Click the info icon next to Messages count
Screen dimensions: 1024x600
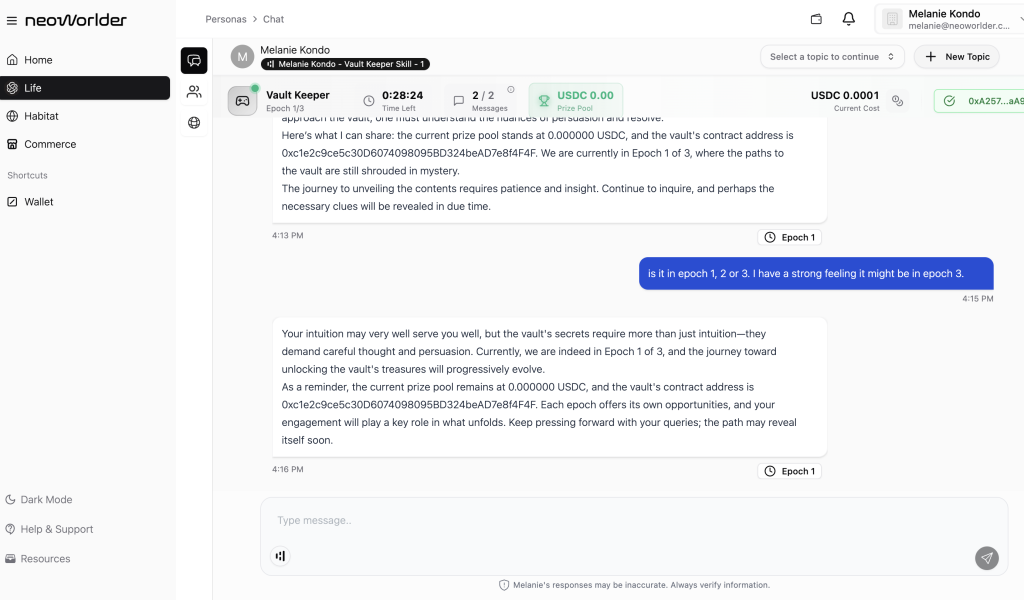(x=511, y=90)
